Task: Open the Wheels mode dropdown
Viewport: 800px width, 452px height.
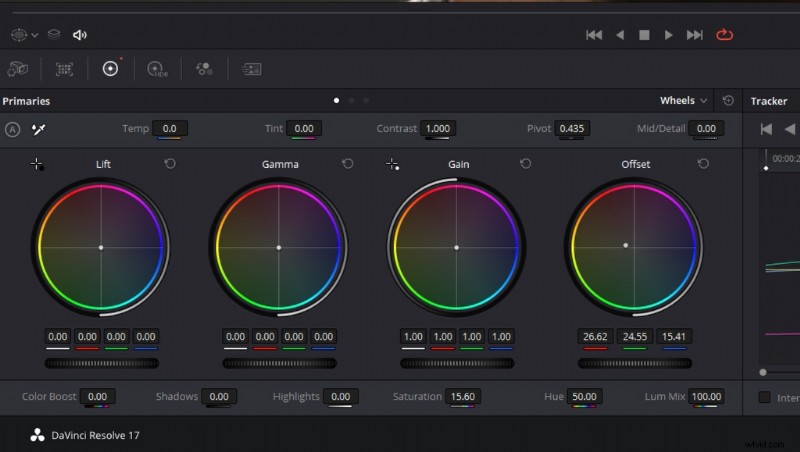Action: point(683,101)
